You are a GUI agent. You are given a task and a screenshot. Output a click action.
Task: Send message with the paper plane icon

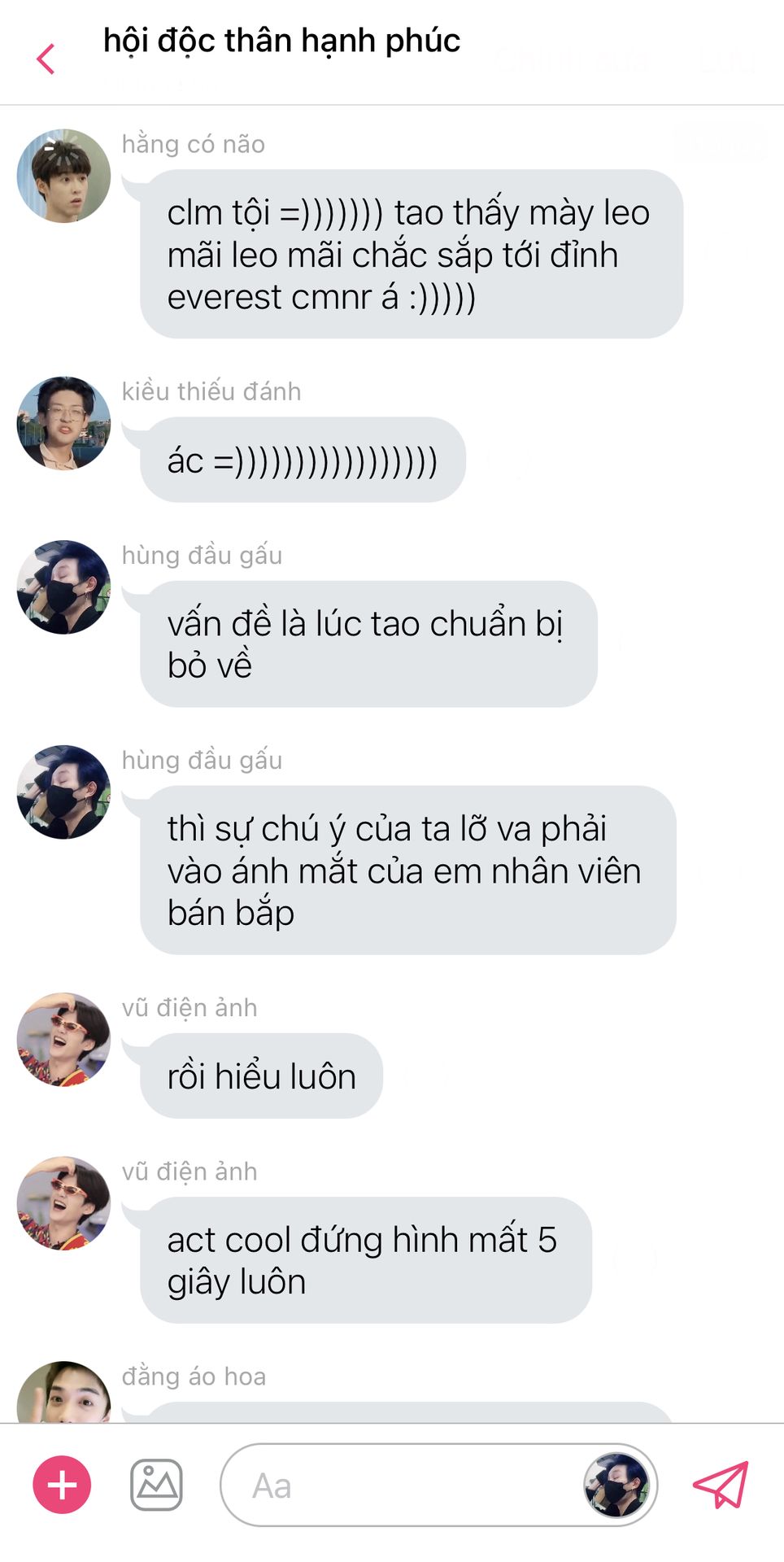pos(721,1485)
